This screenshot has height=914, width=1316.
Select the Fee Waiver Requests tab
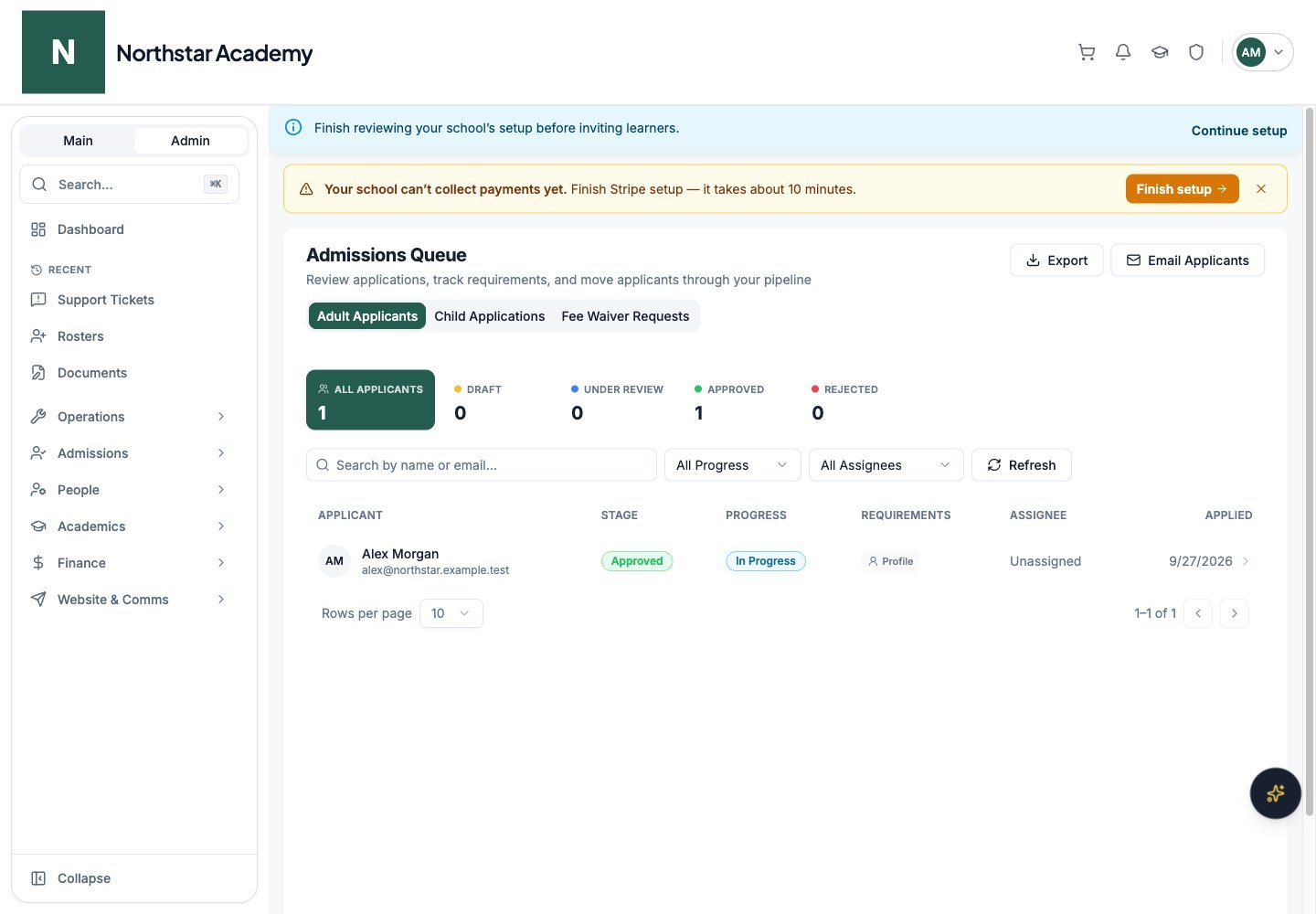(x=625, y=316)
